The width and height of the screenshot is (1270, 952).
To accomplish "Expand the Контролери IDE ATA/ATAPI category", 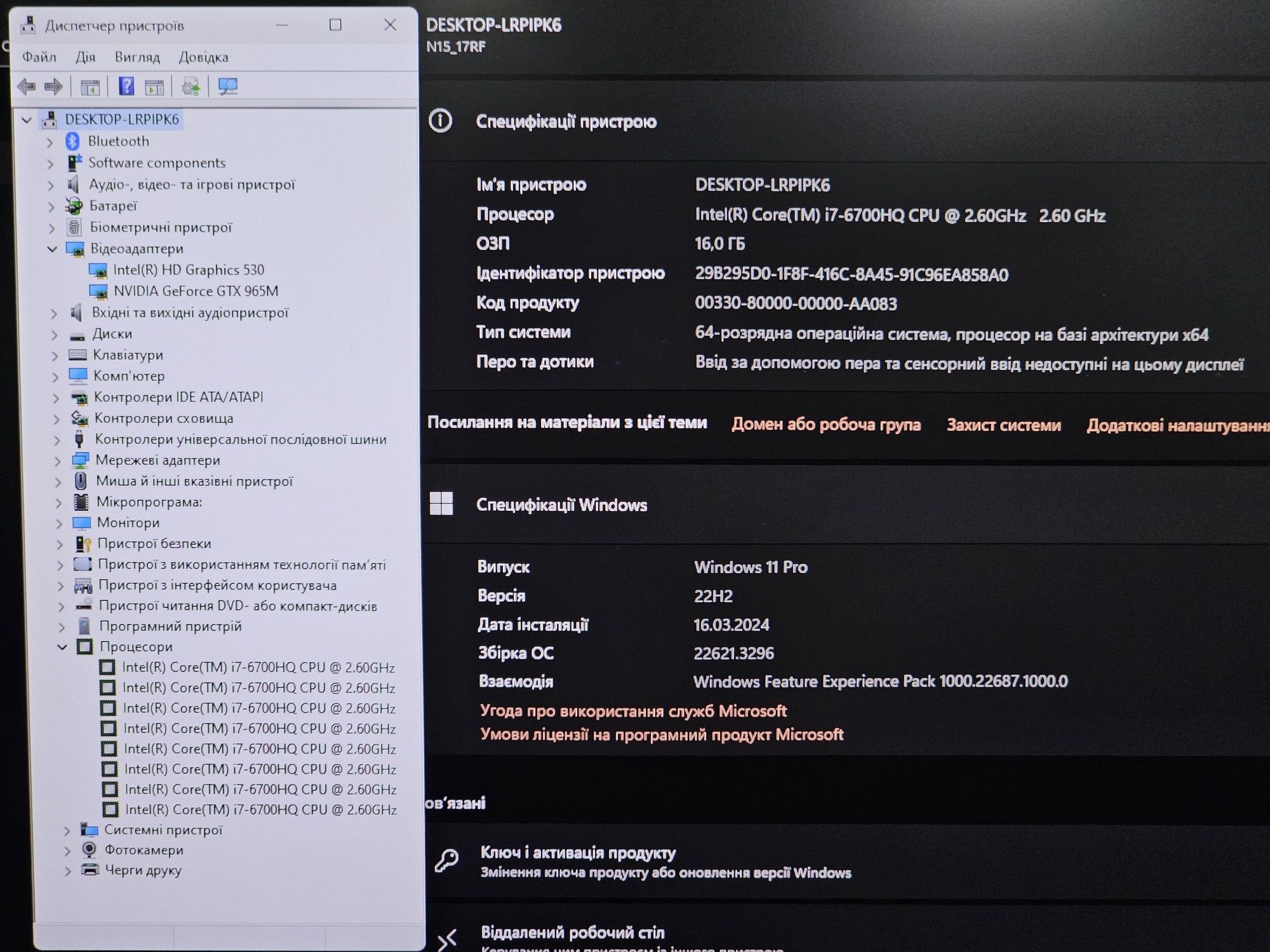I will pyautogui.click(x=56, y=398).
